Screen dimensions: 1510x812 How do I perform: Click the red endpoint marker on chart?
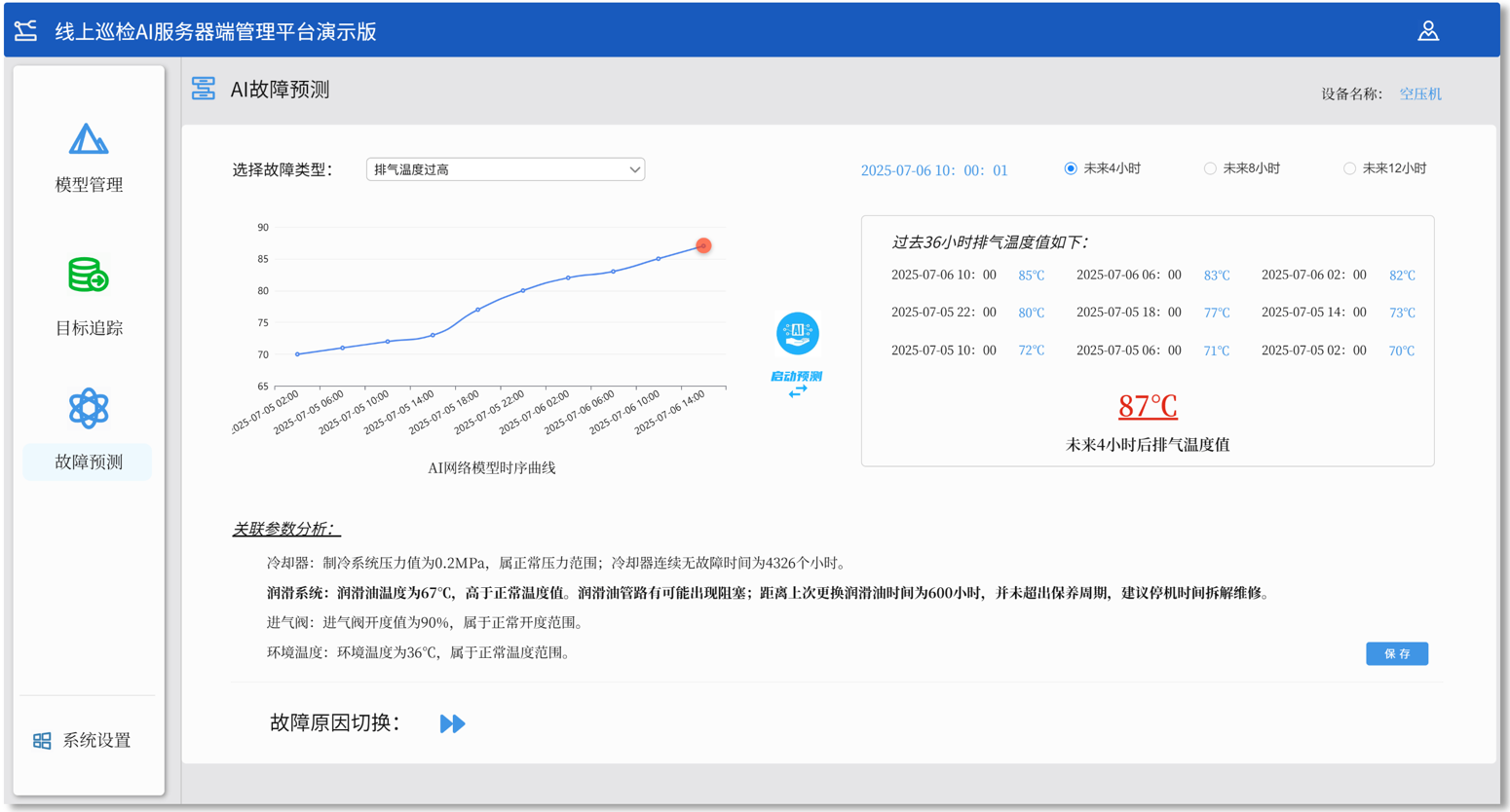(x=703, y=245)
